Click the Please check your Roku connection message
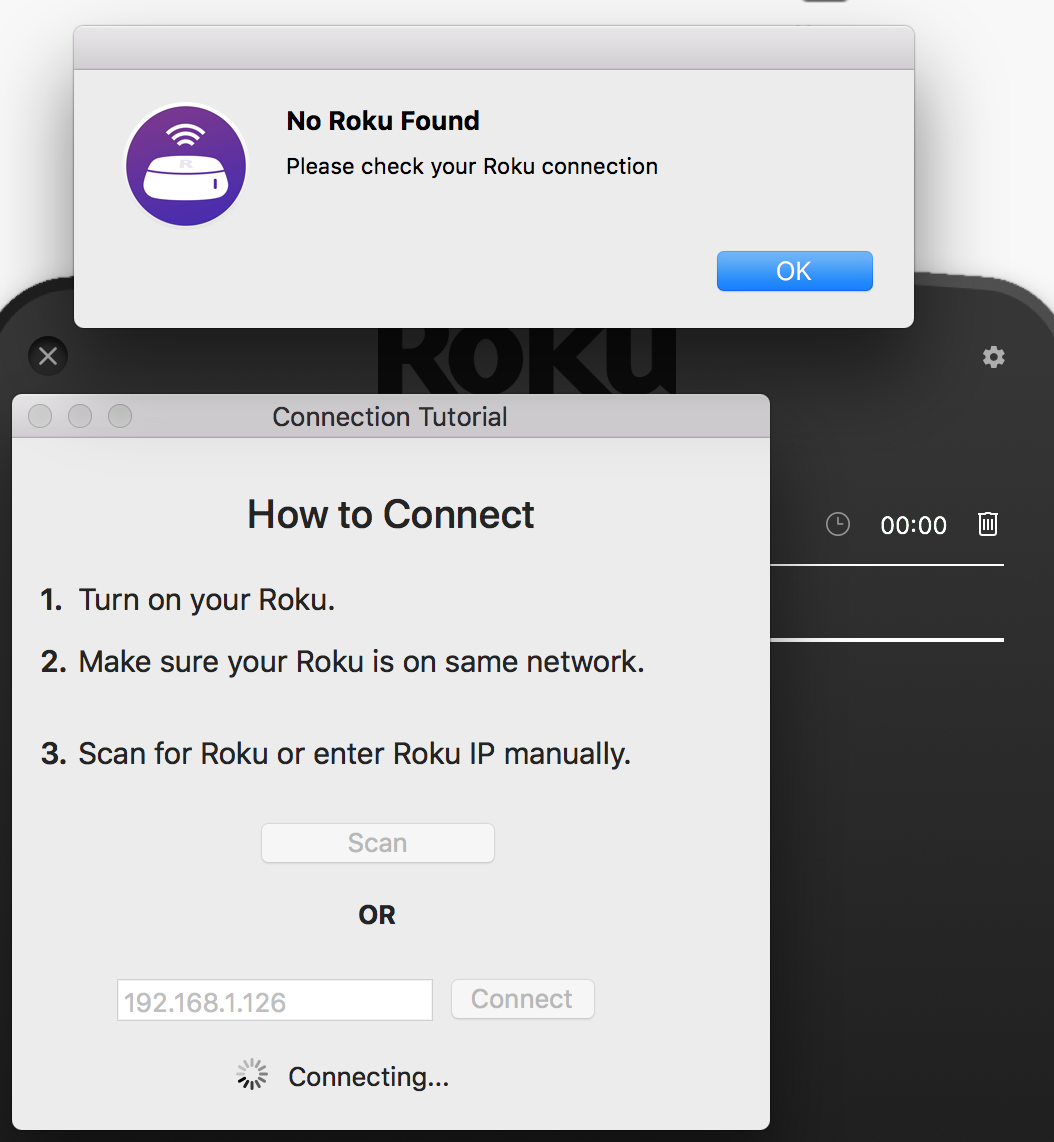This screenshot has width=1054, height=1142. pyautogui.click(x=472, y=166)
